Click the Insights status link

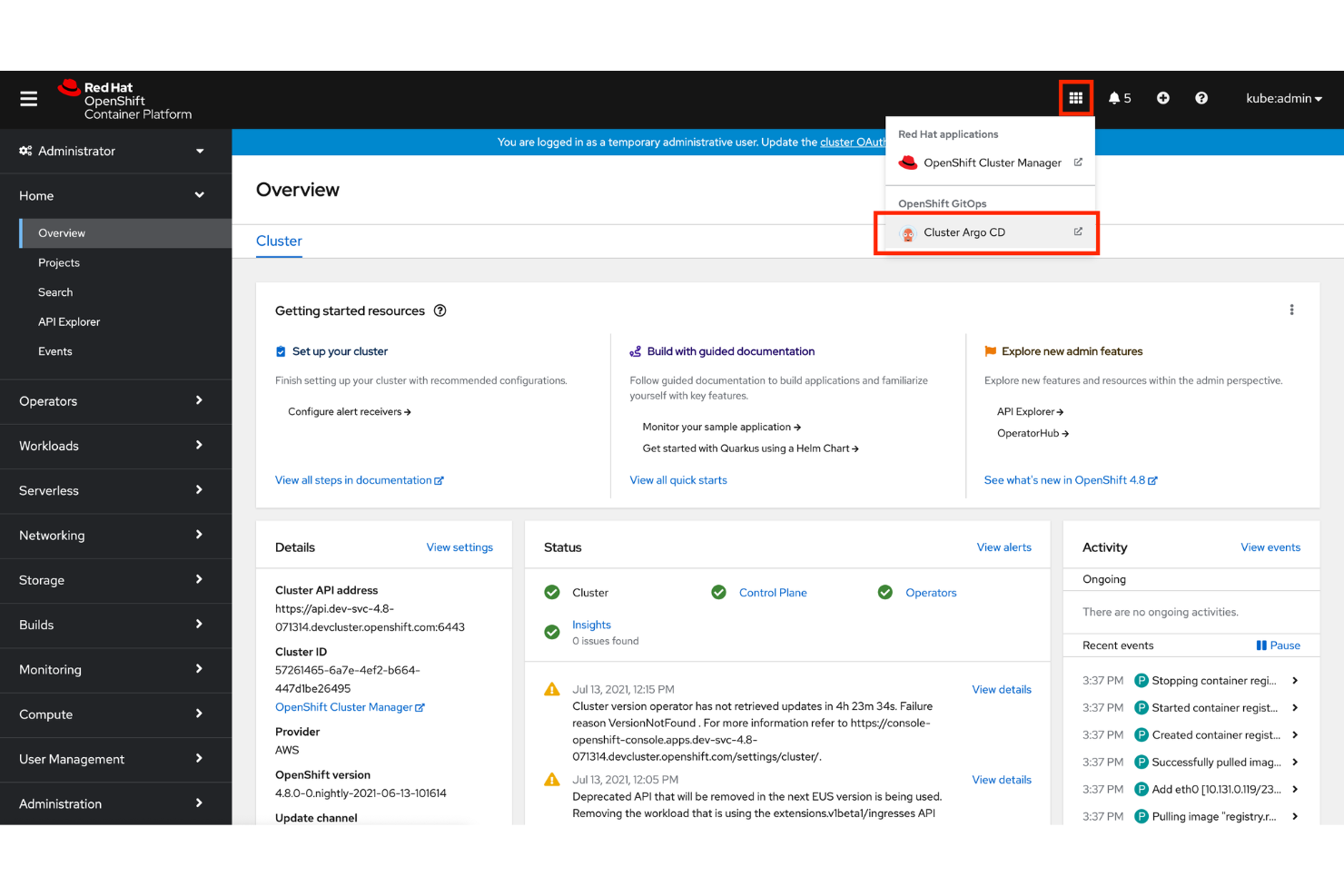591,625
